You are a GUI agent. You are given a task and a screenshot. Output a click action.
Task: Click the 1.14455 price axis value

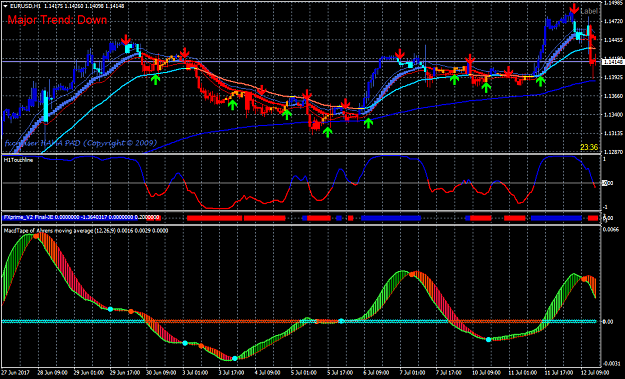612,40
